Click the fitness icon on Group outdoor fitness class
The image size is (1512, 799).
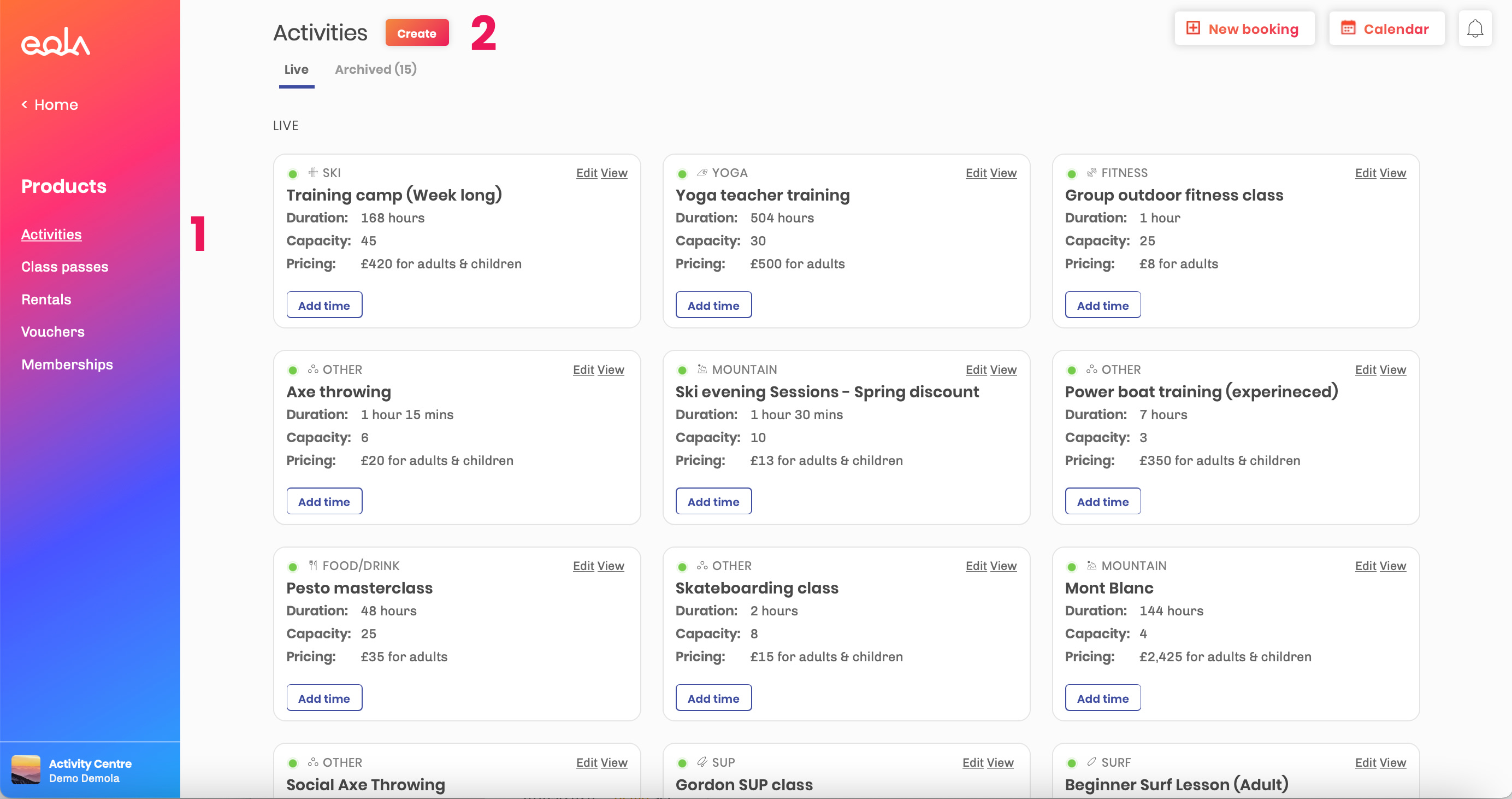(1091, 173)
